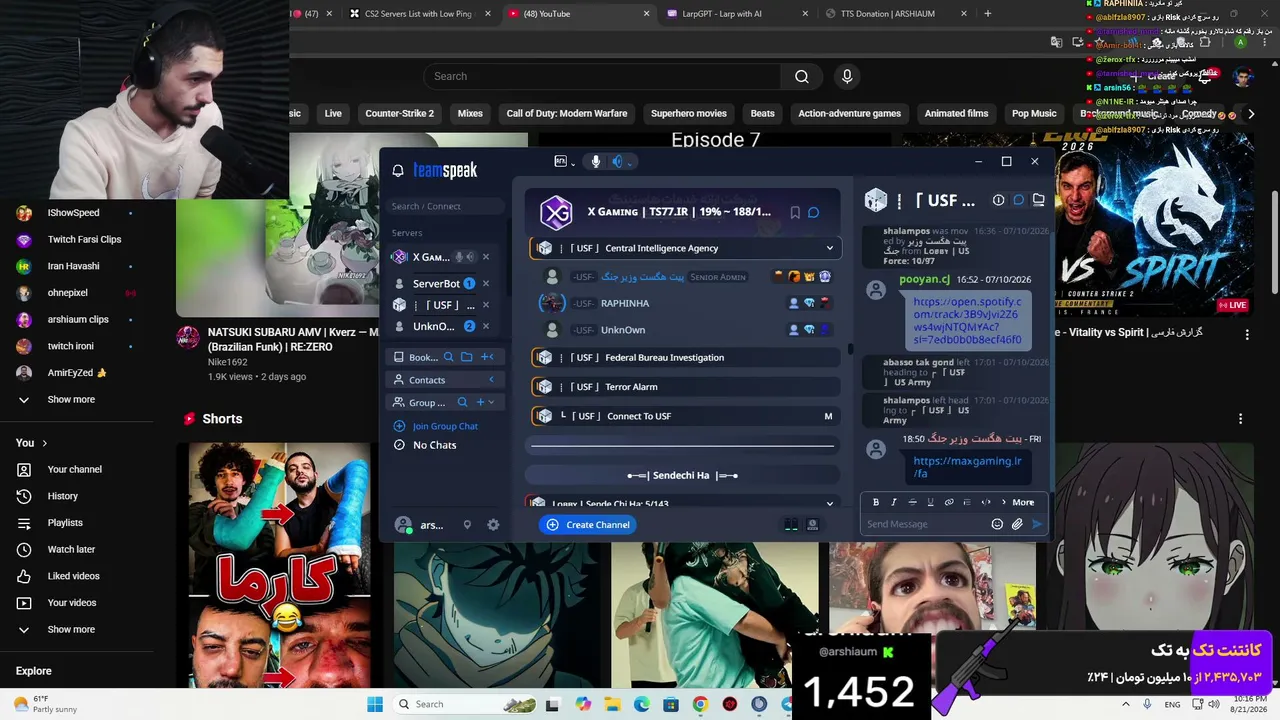The image size is (1280, 720).
Task: Open Federal Bureau Investigation channel
Action: (x=685, y=358)
